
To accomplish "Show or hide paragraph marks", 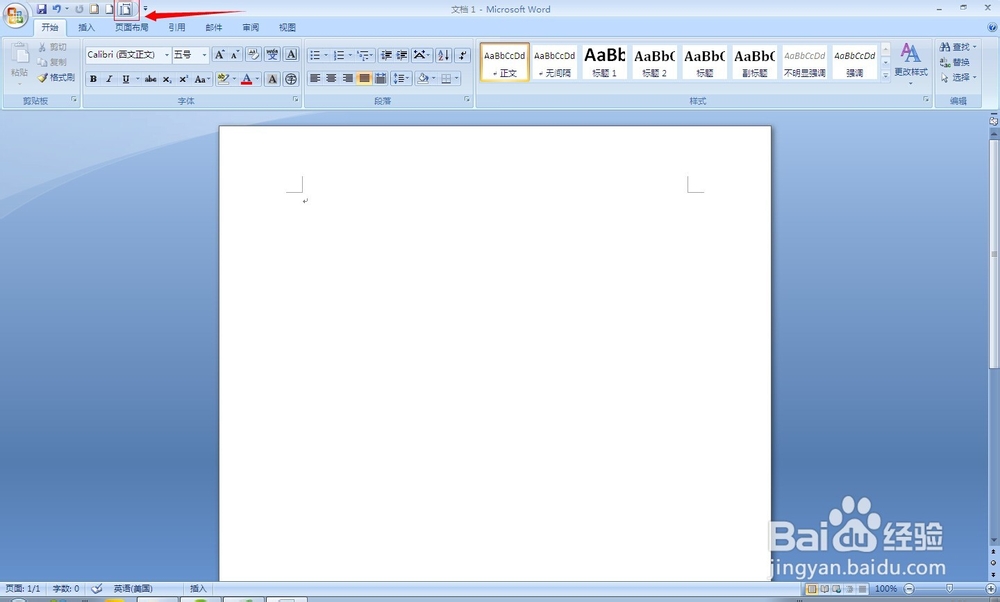I will point(463,55).
